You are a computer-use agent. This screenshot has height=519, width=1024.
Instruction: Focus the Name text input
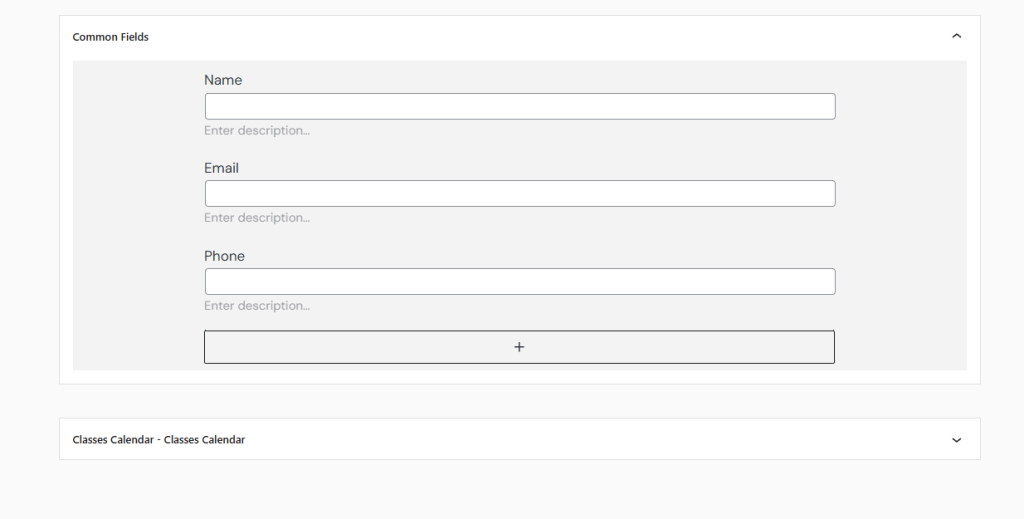pos(519,107)
